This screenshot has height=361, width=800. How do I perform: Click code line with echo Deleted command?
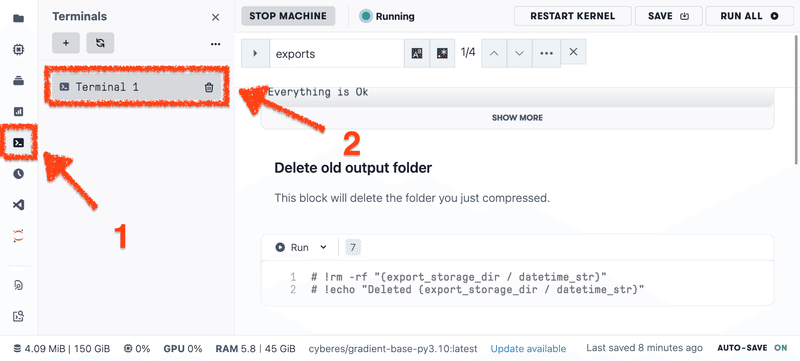478,290
